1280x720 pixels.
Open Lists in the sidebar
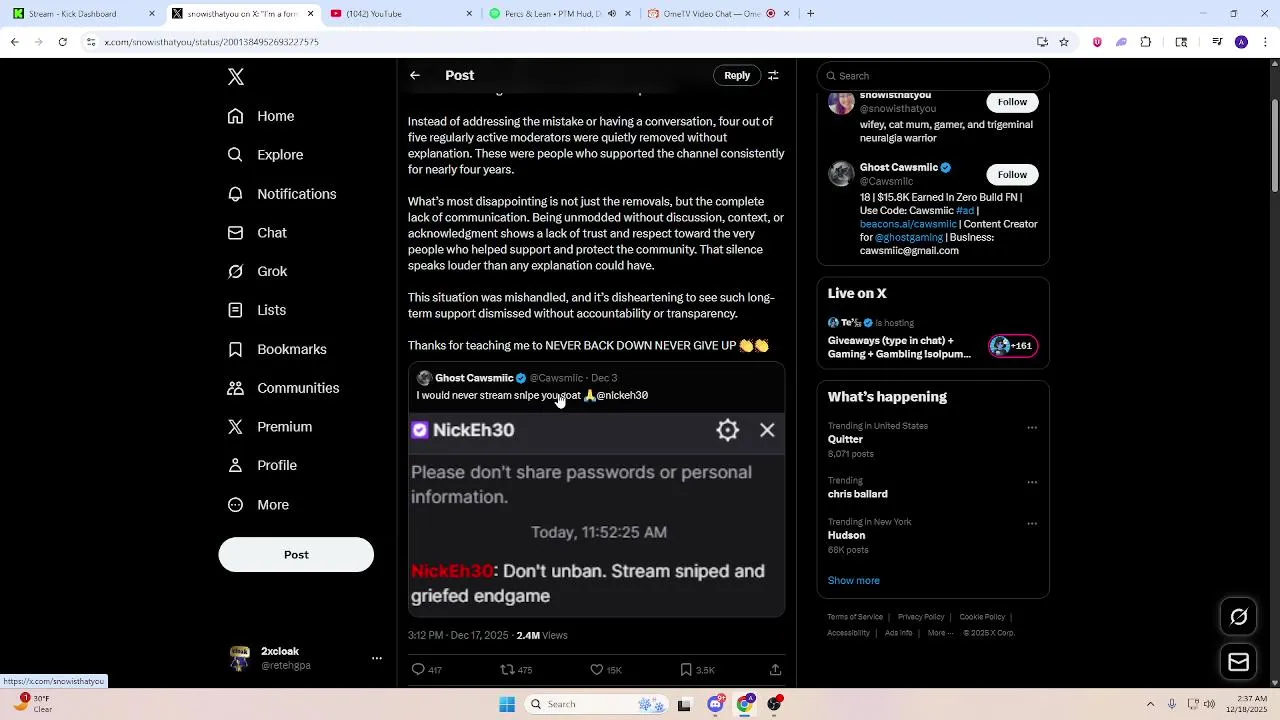[257, 310]
